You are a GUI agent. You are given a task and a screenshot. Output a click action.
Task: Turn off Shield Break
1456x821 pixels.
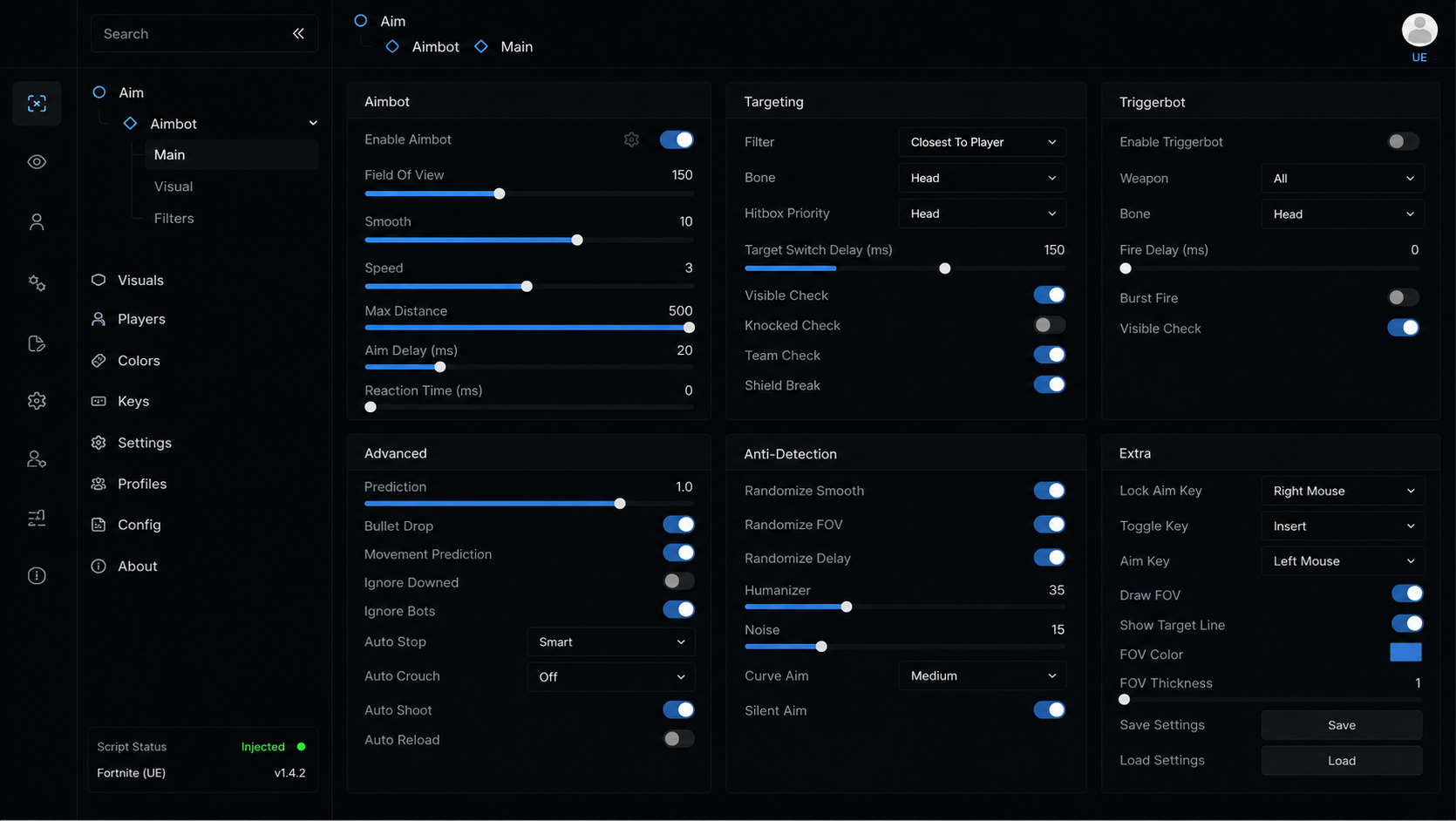pyautogui.click(x=1050, y=384)
